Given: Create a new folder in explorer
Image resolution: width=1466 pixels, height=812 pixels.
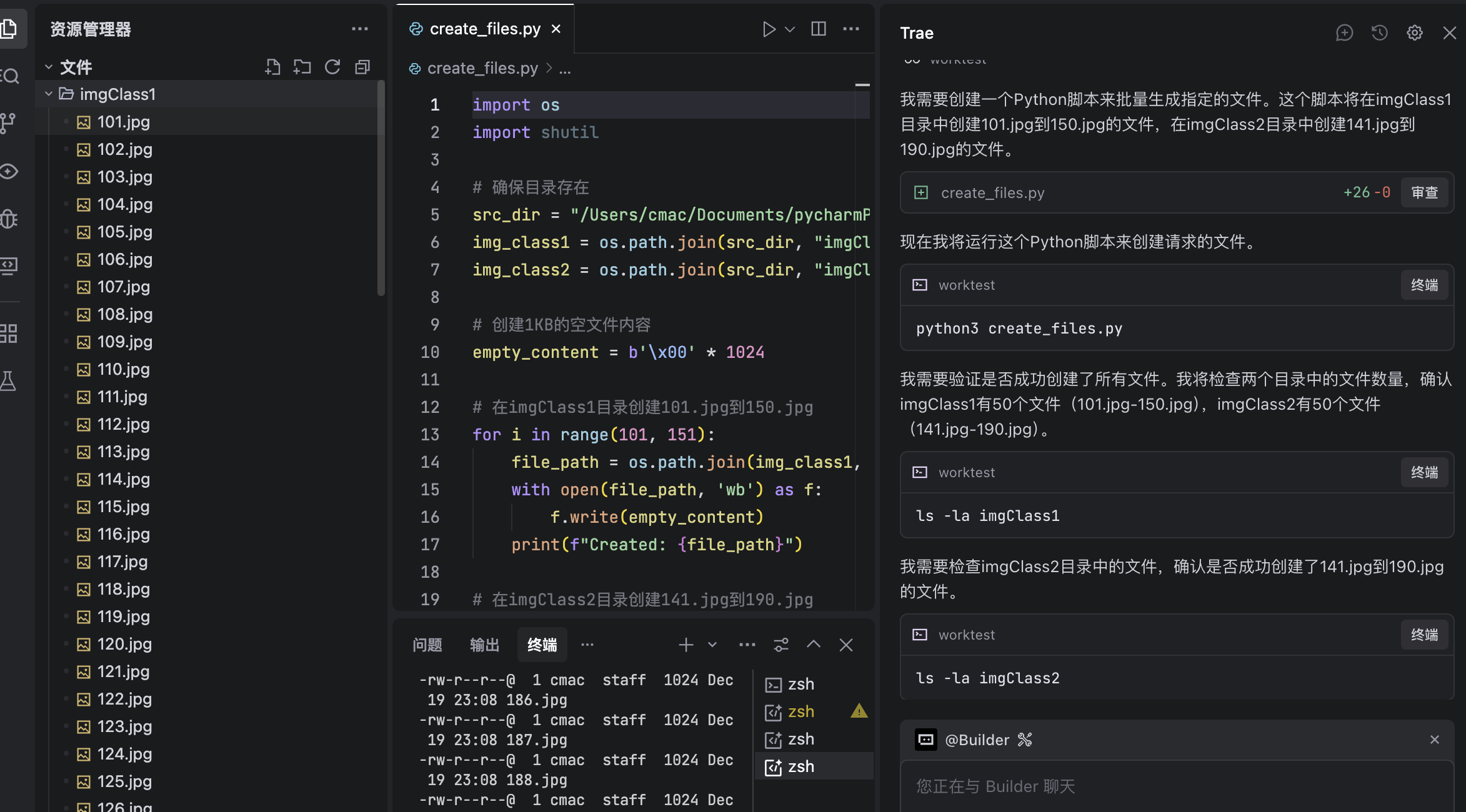Looking at the screenshot, I should (x=302, y=67).
